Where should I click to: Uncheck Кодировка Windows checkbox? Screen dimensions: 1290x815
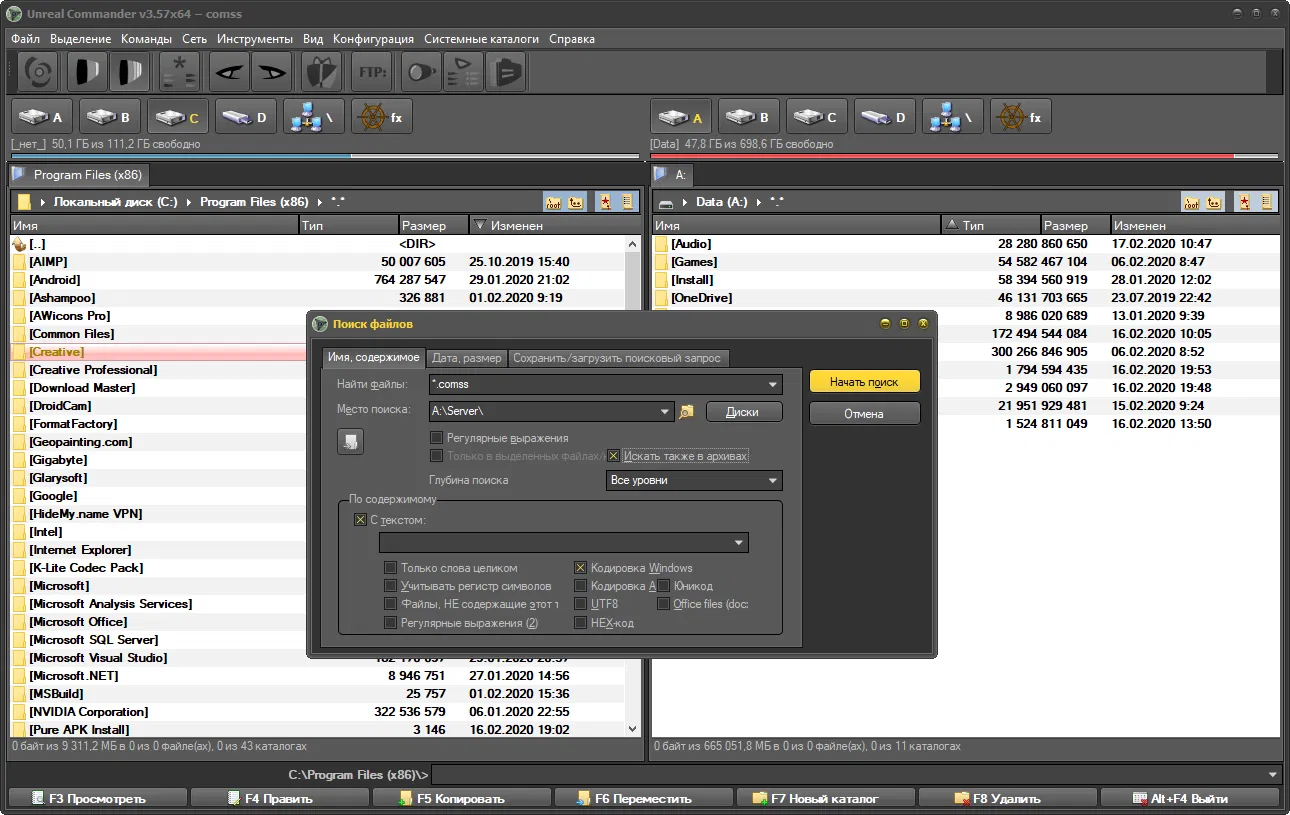coord(581,568)
